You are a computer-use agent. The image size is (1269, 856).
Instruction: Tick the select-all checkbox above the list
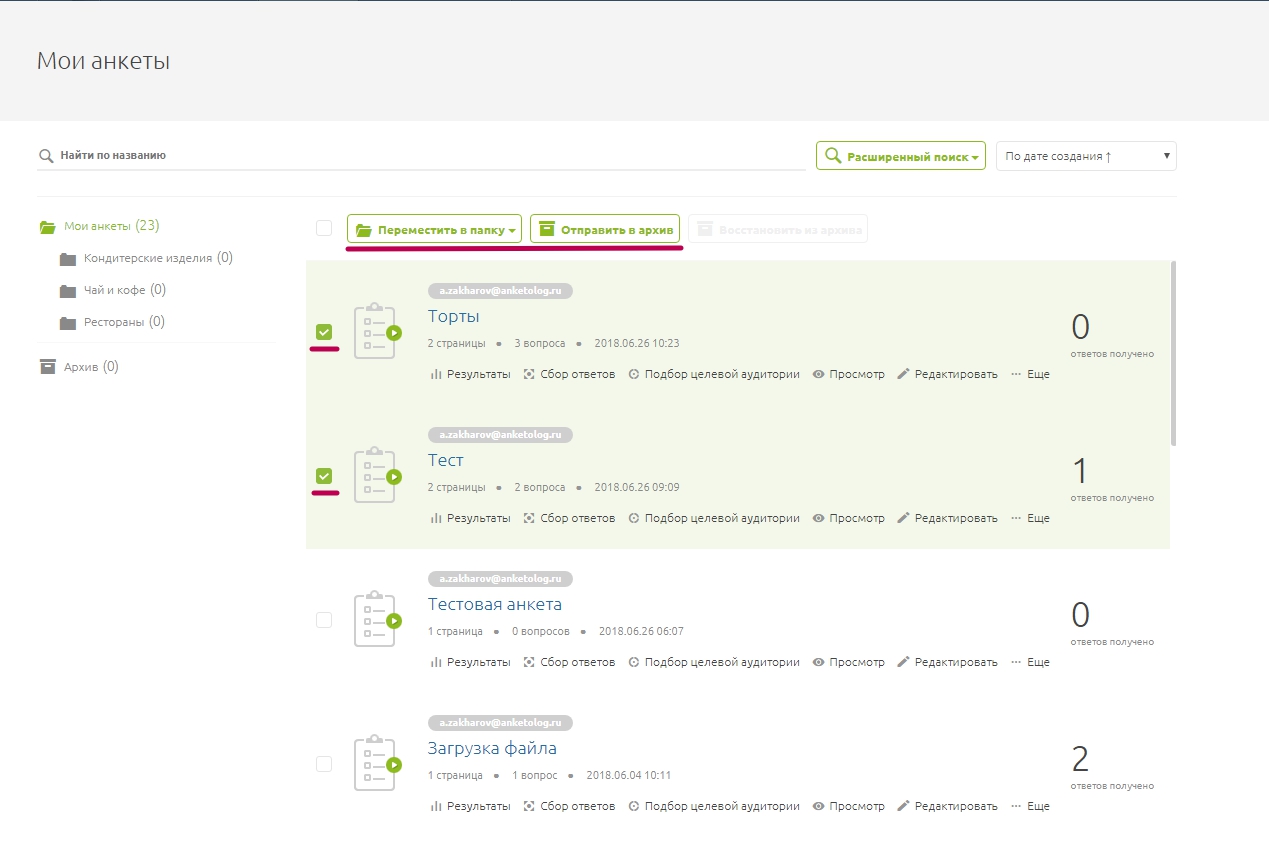(x=324, y=228)
